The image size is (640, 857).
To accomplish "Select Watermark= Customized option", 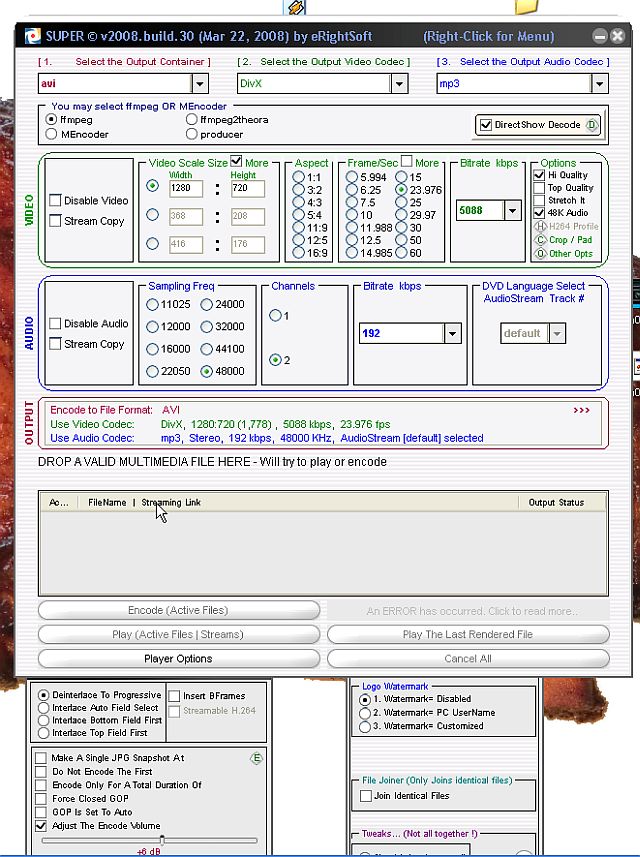I will [365, 726].
